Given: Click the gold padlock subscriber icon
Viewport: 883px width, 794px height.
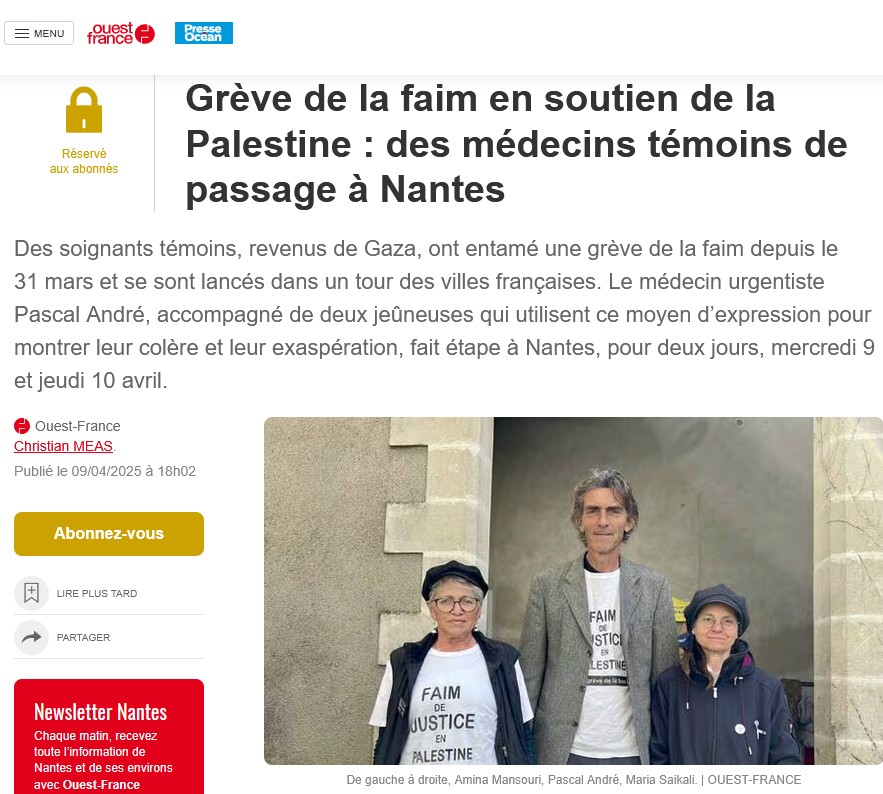Looking at the screenshot, I should [84, 110].
